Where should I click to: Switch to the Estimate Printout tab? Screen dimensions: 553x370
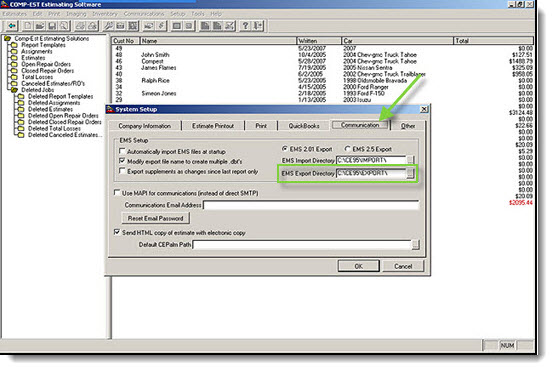point(213,126)
